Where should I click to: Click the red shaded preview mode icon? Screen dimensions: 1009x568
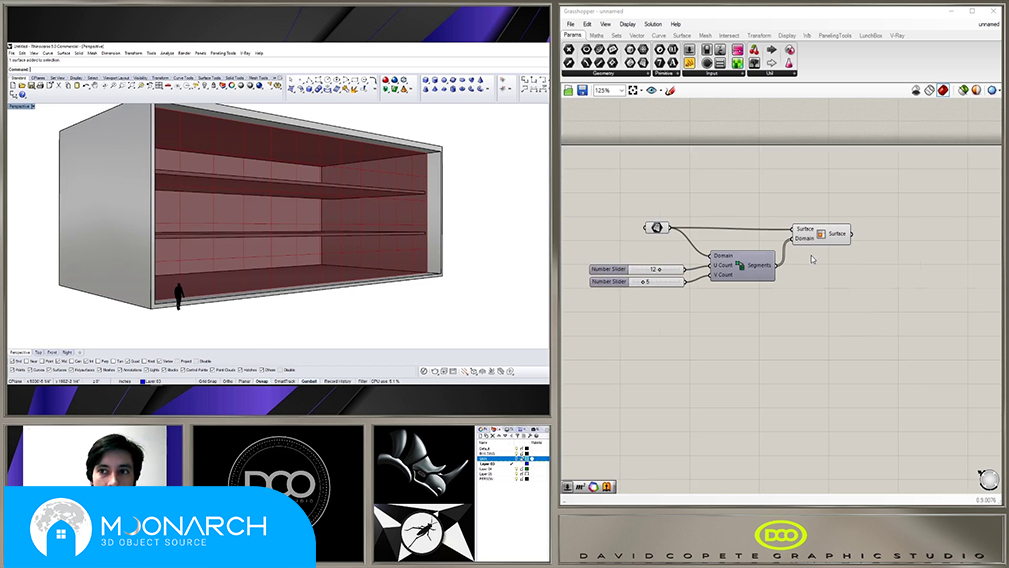coord(943,91)
